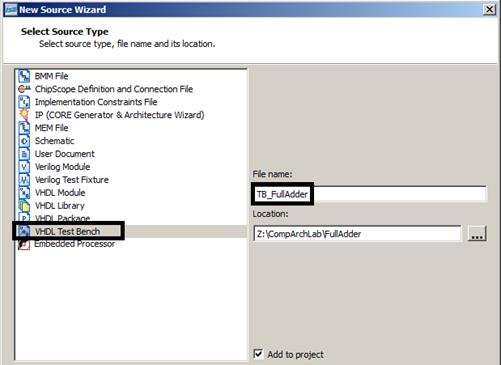Select MEM File in the list
This screenshot has height=365, width=501.
[51, 128]
